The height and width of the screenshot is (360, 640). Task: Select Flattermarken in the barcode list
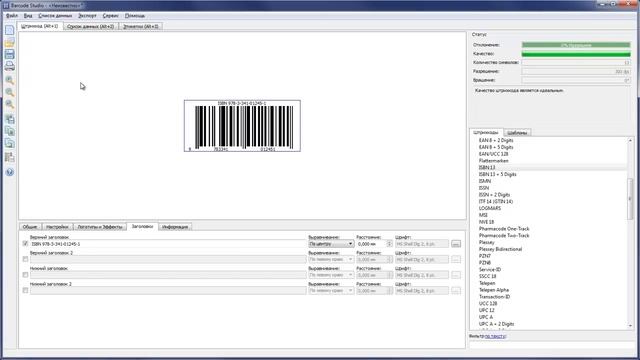[493, 161]
